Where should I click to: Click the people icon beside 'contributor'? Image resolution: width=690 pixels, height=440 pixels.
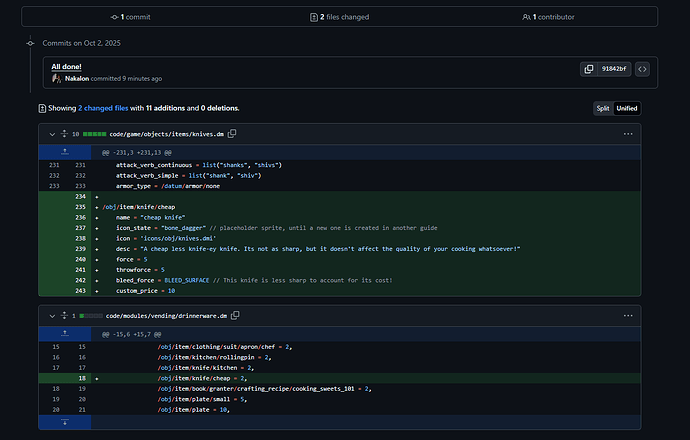coord(526,17)
